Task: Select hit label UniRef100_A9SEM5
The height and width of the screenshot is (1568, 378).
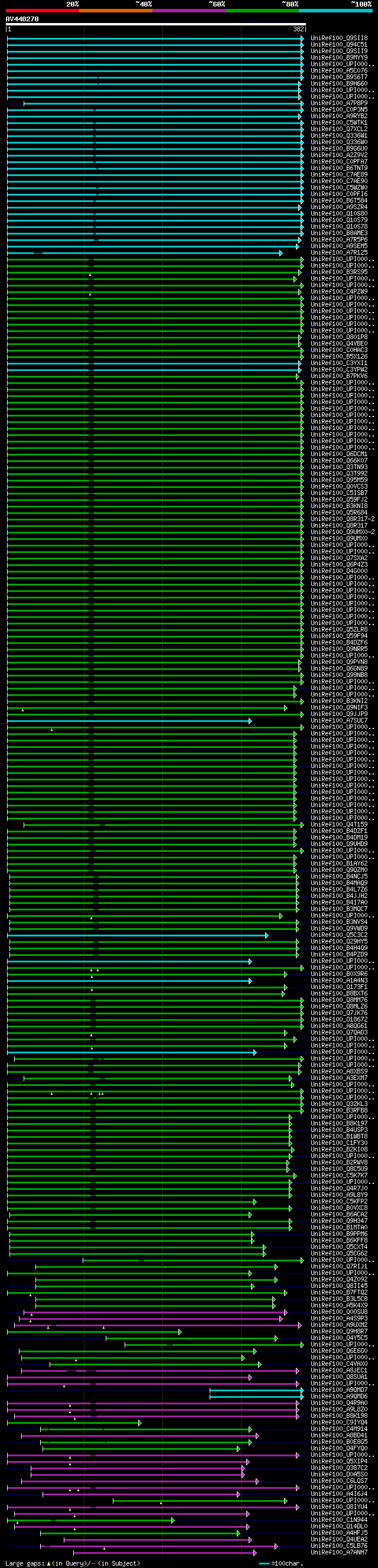Action: [339, 246]
